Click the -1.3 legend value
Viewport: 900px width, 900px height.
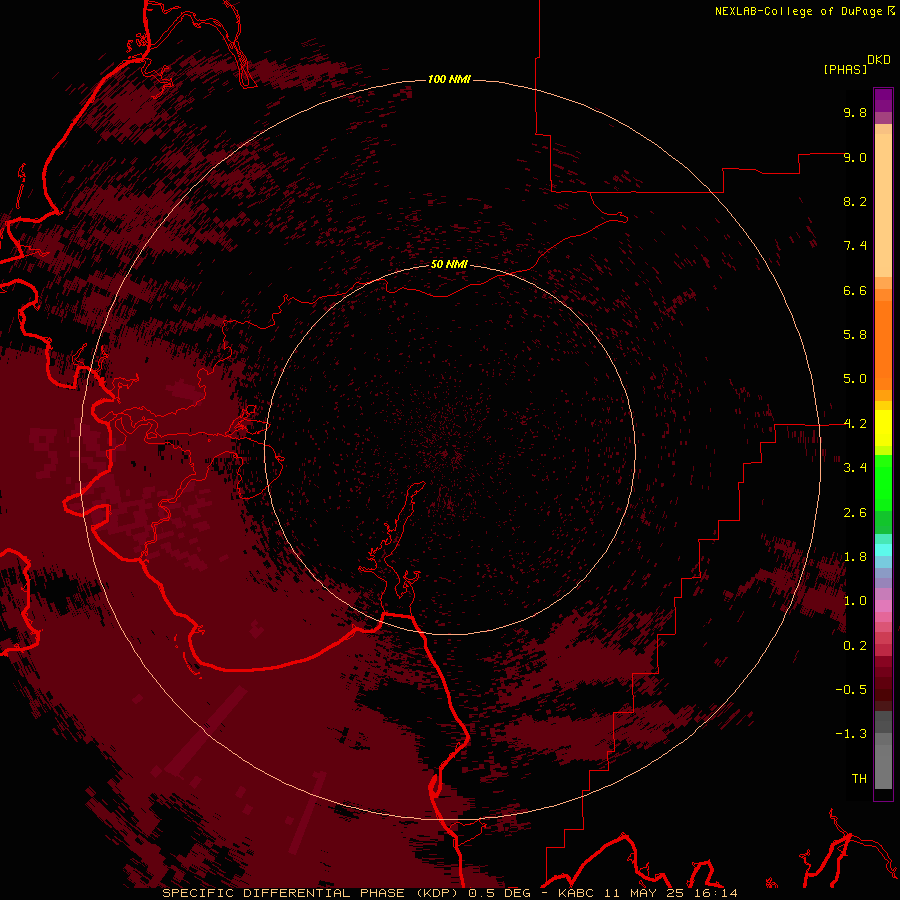point(851,734)
